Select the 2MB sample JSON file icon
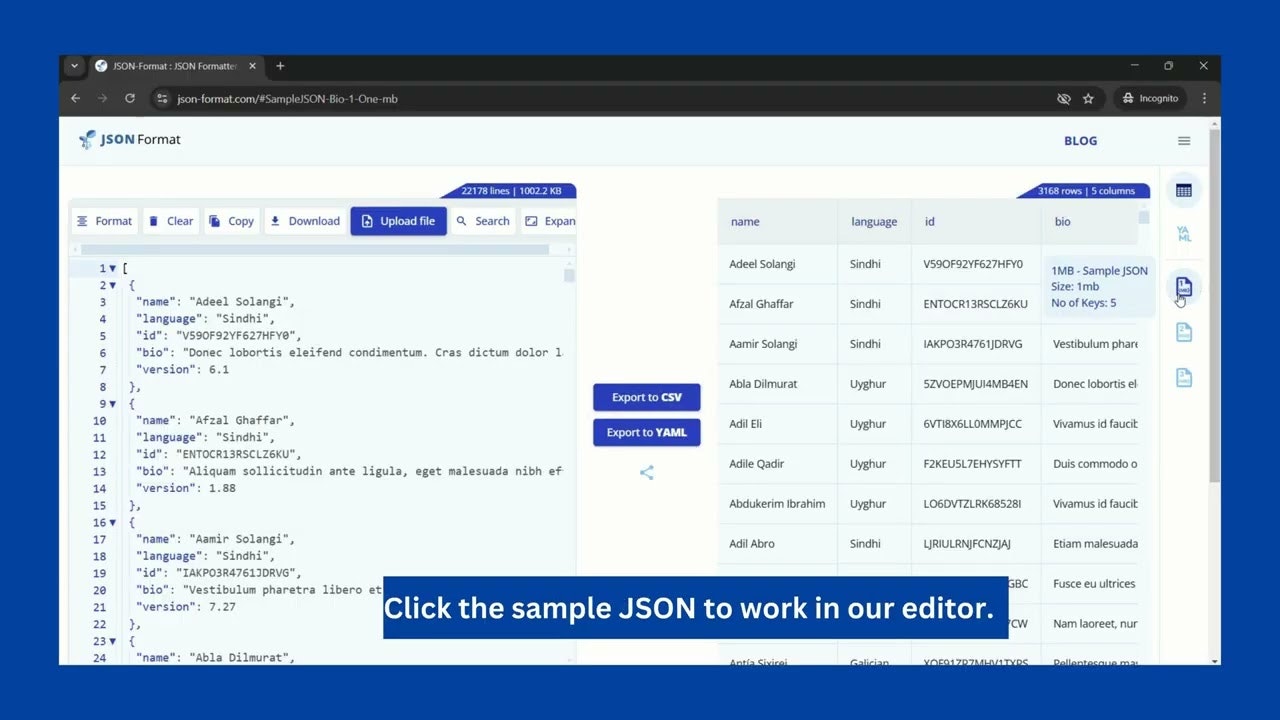The height and width of the screenshot is (720, 1280). (1184, 332)
